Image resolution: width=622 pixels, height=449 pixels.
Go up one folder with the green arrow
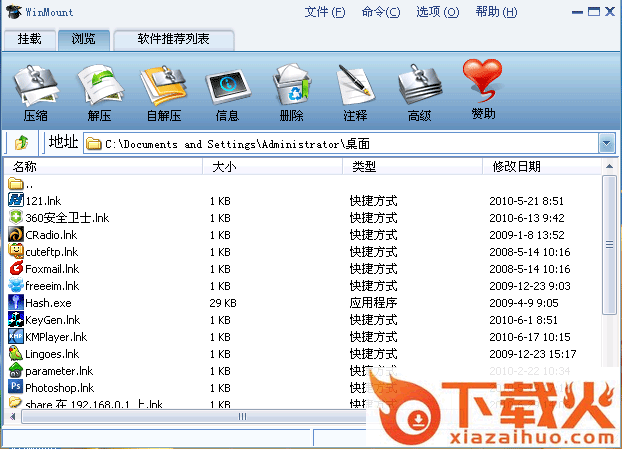(x=21, y=142)
